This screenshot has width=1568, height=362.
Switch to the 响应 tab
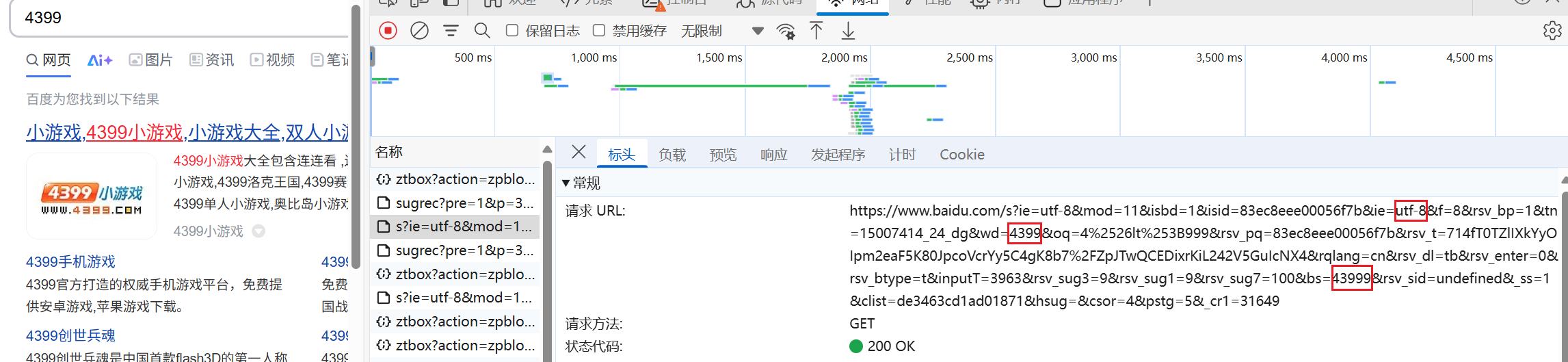pos(773,155)
